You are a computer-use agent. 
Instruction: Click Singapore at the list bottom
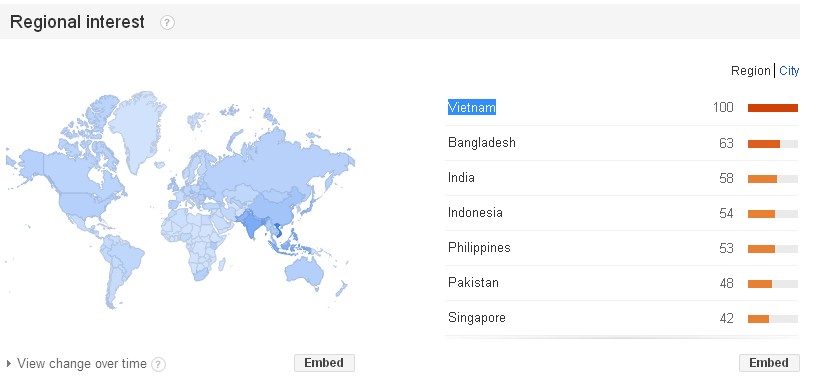click(477, 318)
